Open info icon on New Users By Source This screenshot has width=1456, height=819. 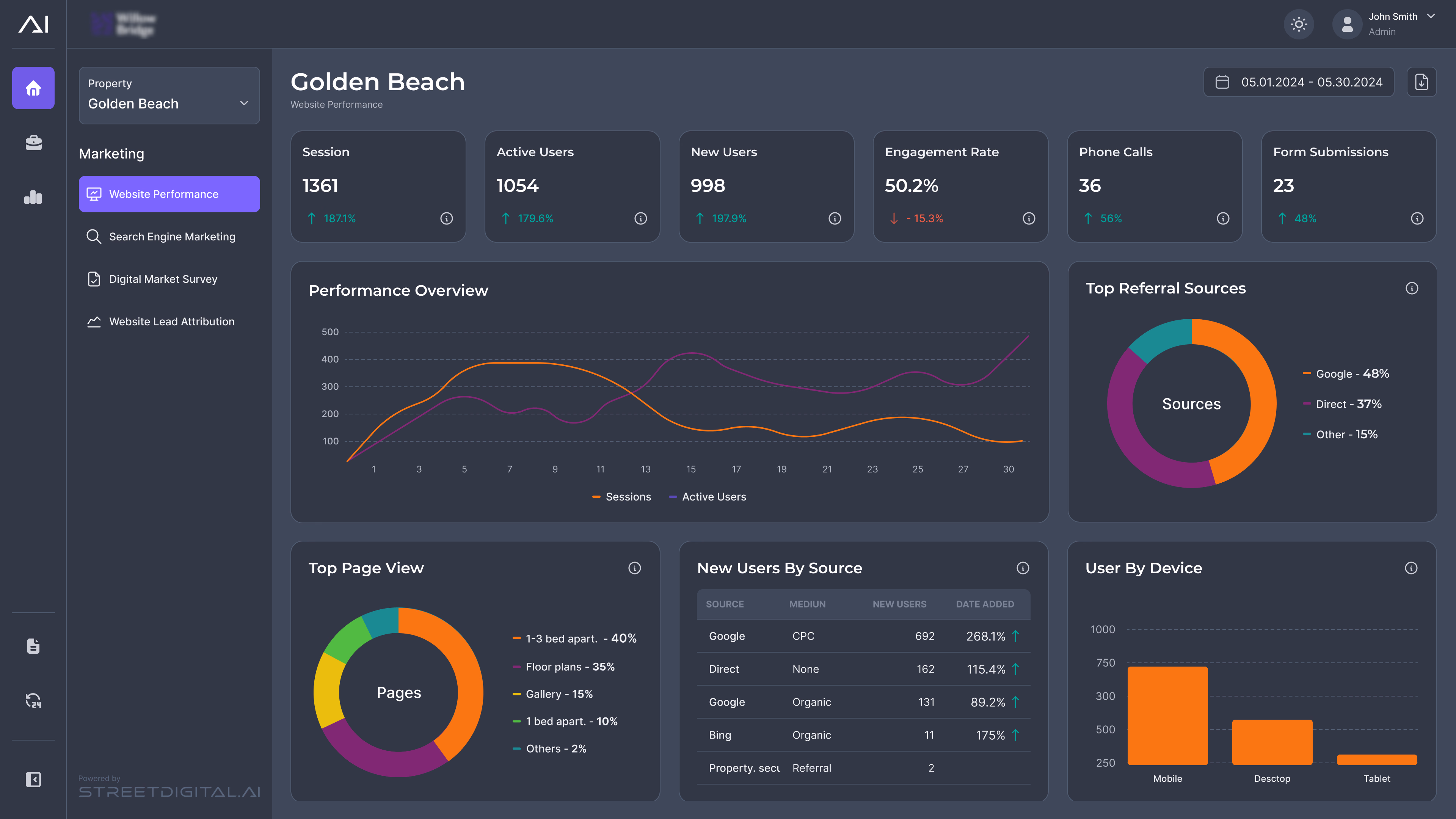(x=1023, y=568)
